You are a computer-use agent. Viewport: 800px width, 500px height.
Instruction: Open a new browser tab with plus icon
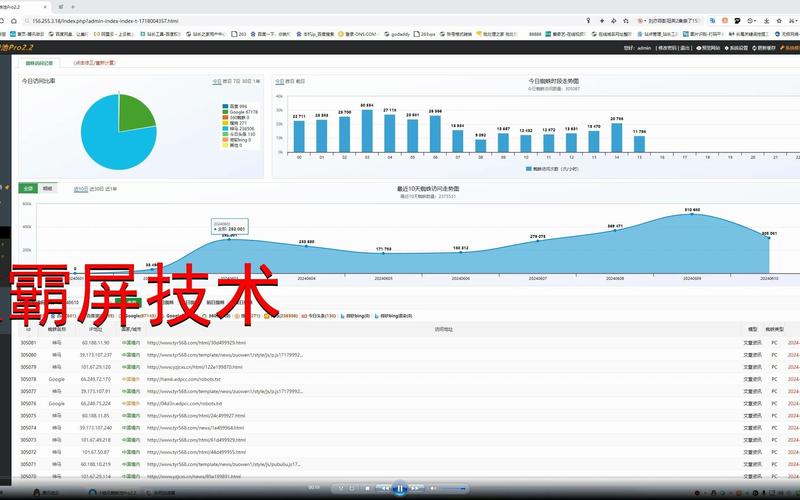coord(73,7)
